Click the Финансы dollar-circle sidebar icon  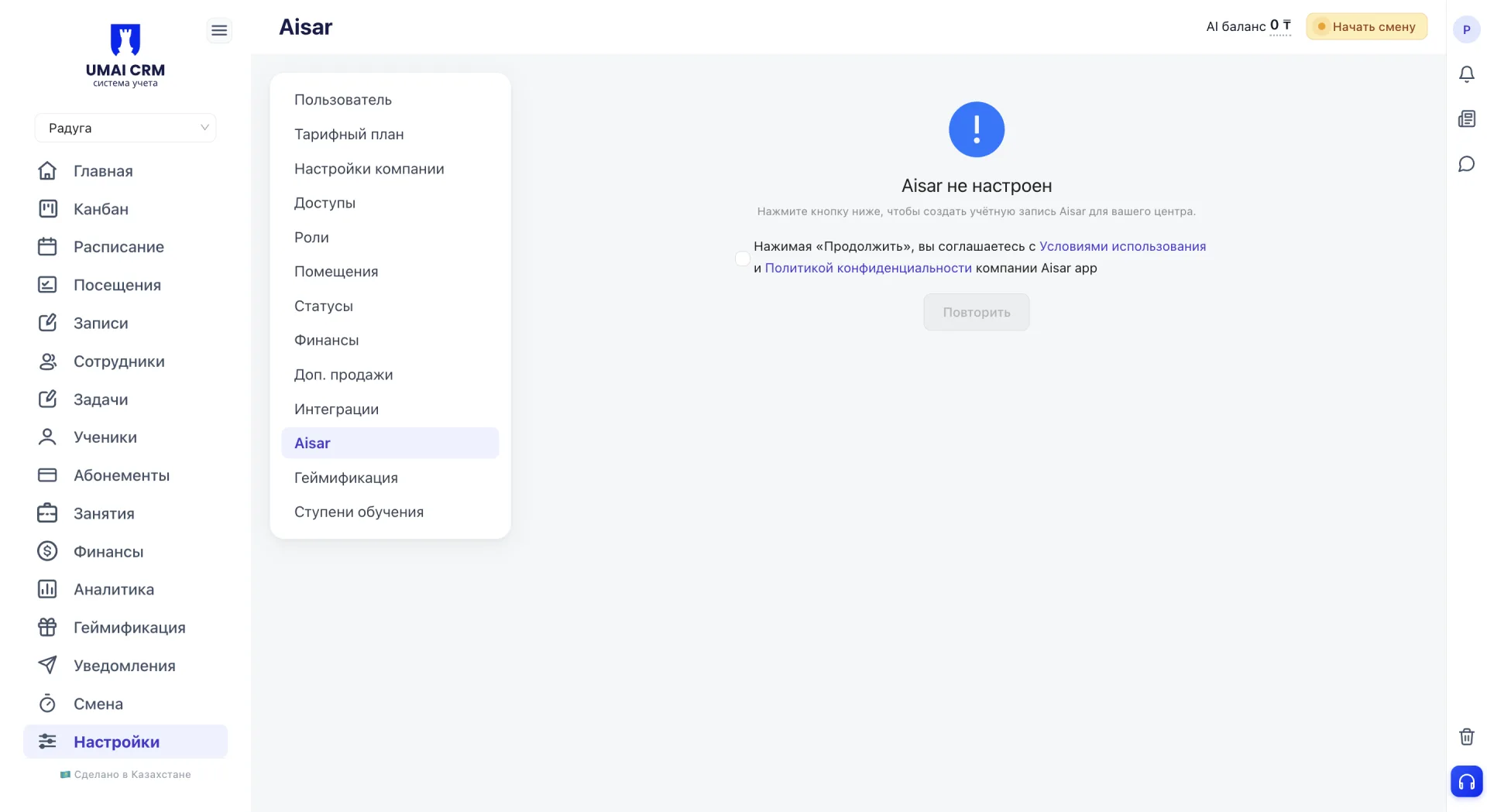pyautogui.click(x=47, y=550)
